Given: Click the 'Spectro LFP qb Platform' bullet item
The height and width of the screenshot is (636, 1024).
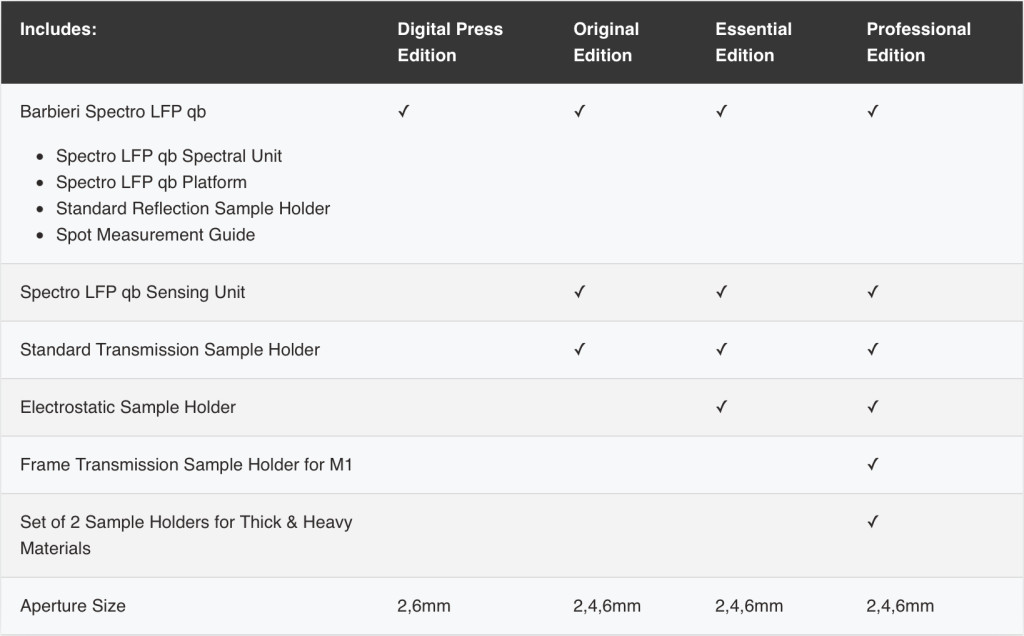Looking at the screenshot, I should 151,182.
